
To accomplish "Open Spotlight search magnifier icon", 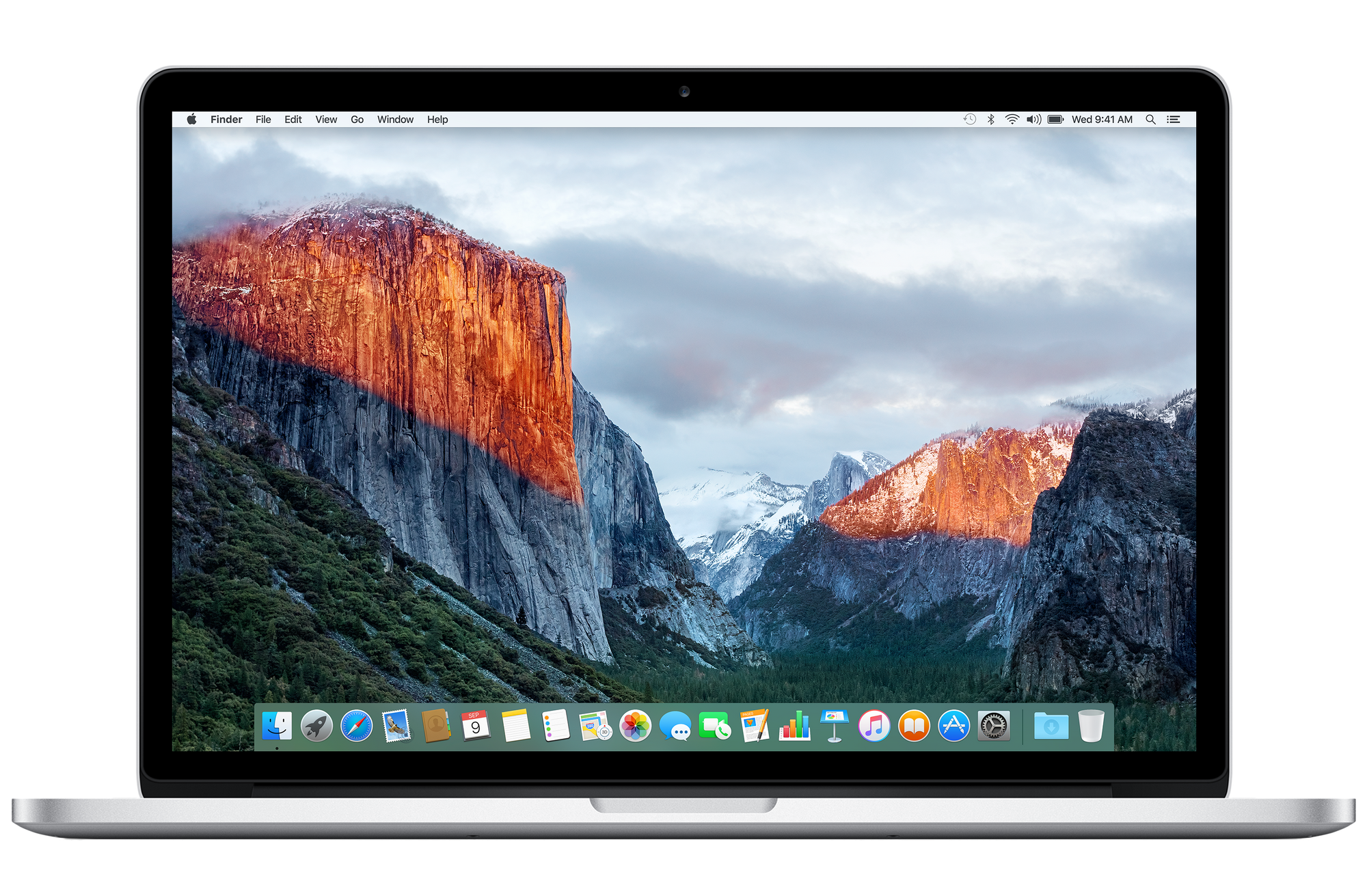I will tap(1151, 119).
